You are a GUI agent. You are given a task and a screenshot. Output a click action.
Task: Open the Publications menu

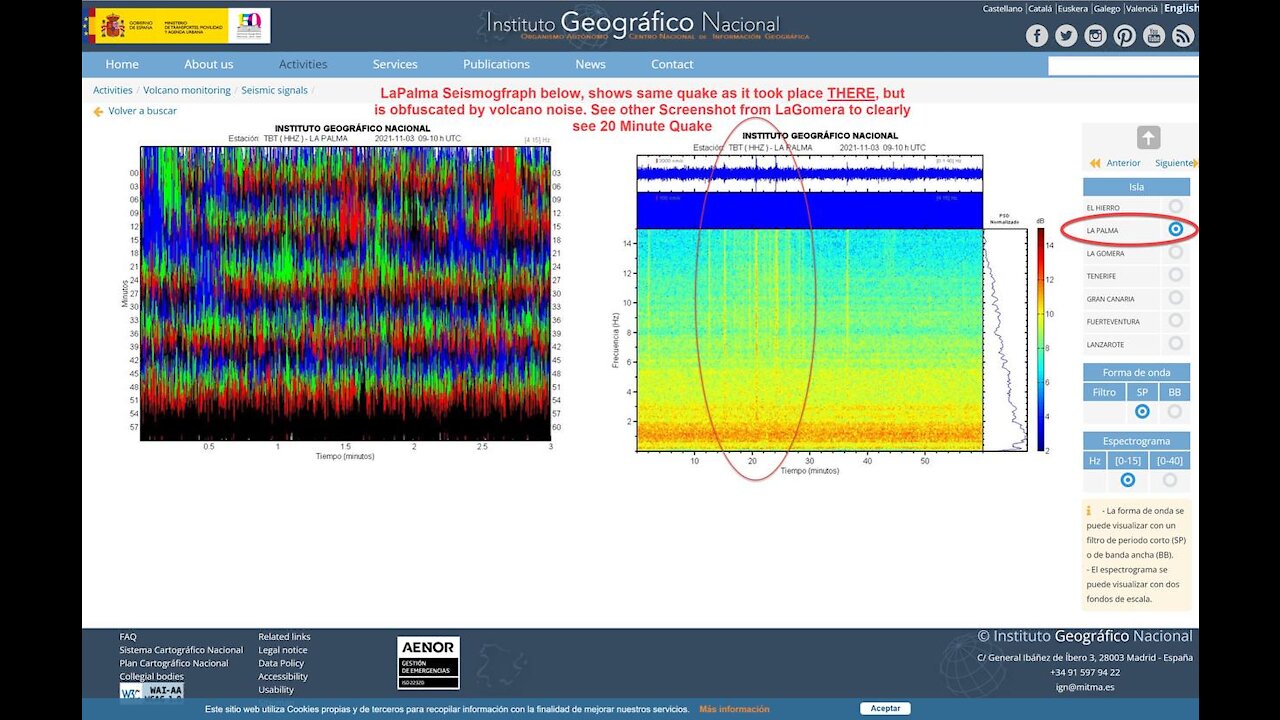[496, 64]
